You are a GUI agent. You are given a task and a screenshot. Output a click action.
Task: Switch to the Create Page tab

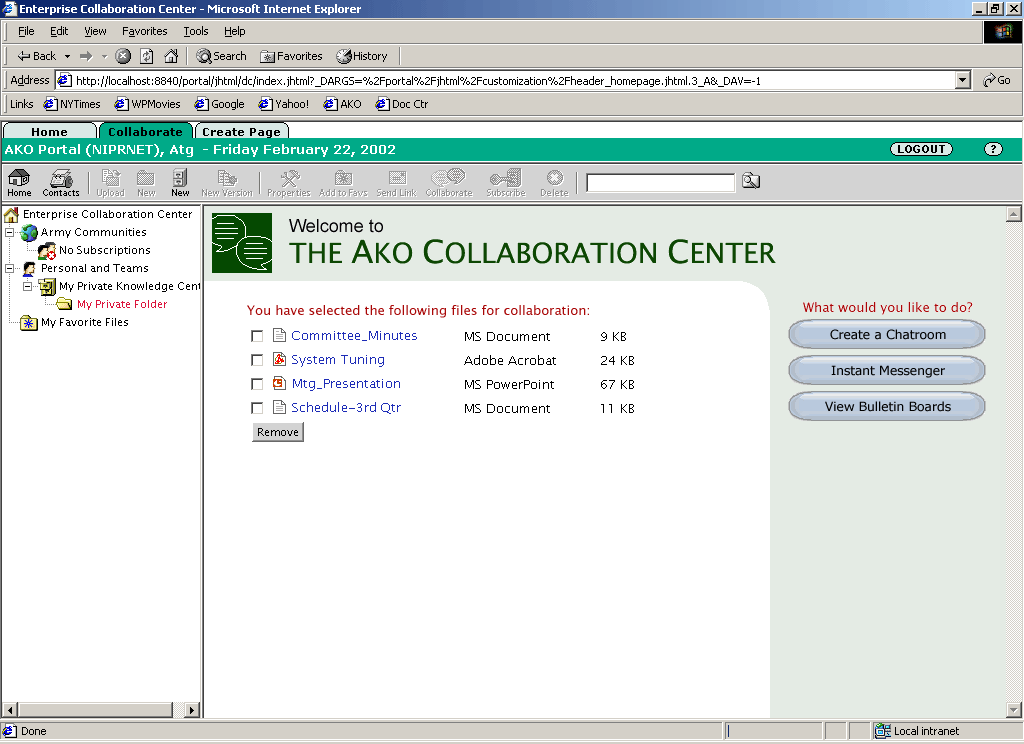[241, 131]
